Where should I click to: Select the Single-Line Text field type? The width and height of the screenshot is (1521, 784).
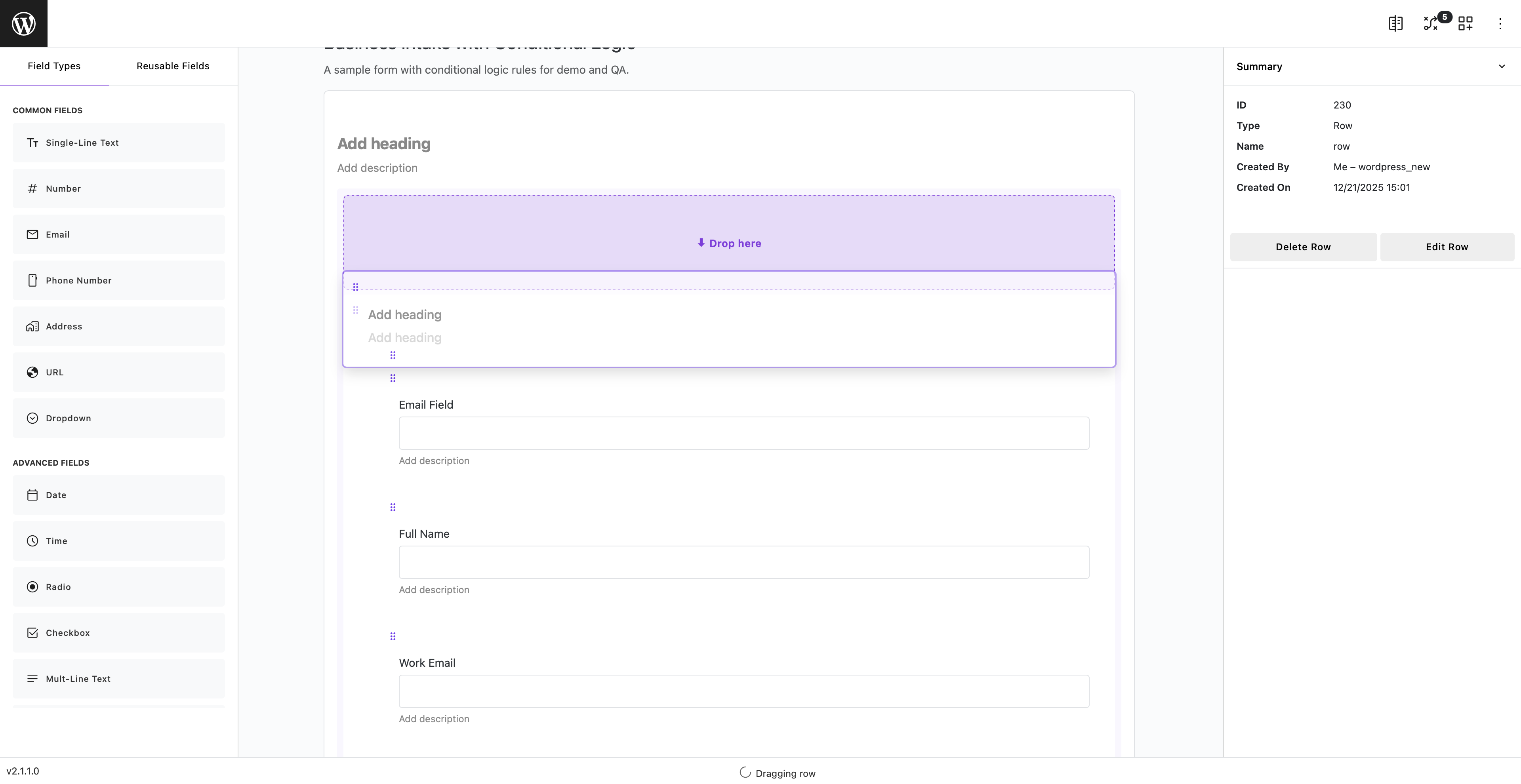[x=118, y=142]
